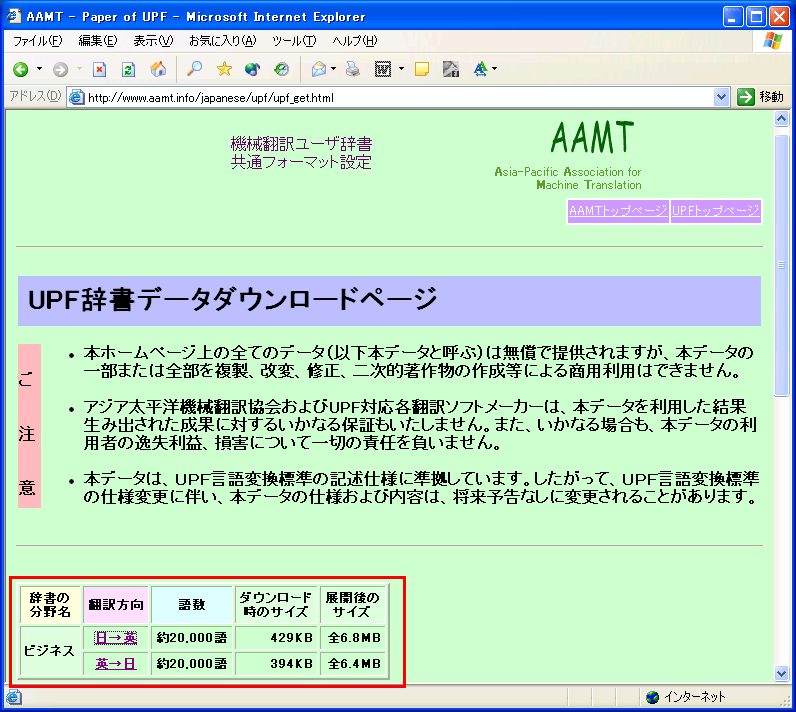Click the インターネット zone globe icon

point(652,697)
